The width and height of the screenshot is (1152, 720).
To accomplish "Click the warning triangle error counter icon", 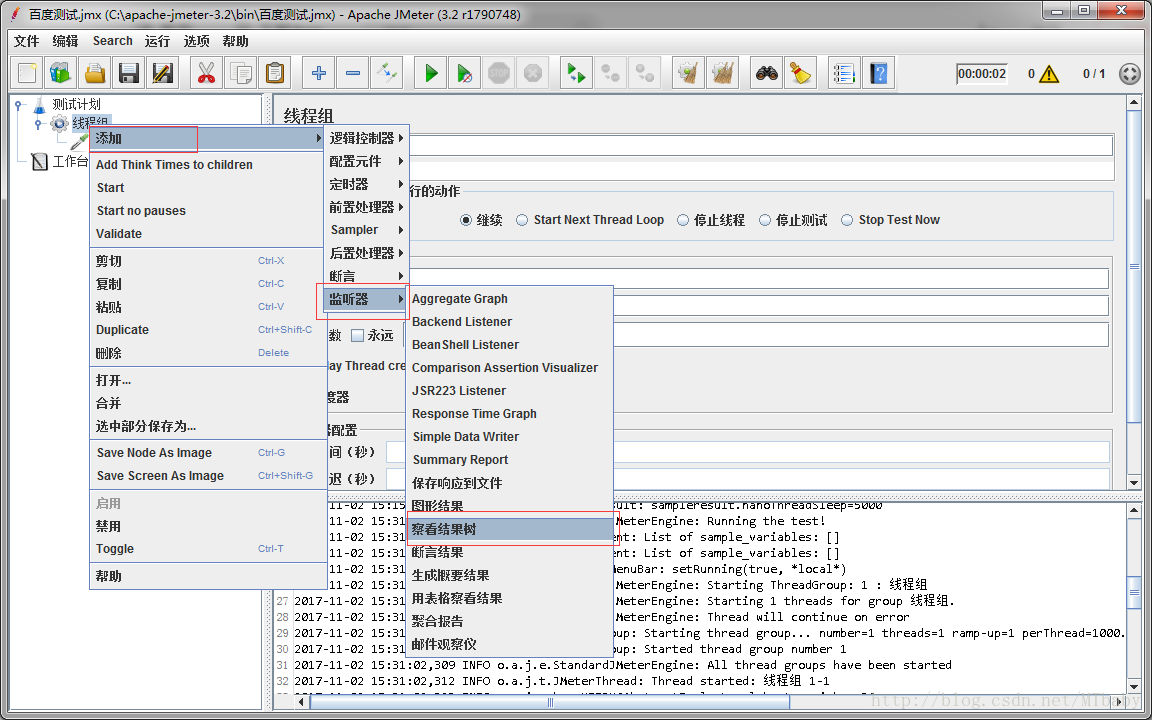I will pos(1049,73).
